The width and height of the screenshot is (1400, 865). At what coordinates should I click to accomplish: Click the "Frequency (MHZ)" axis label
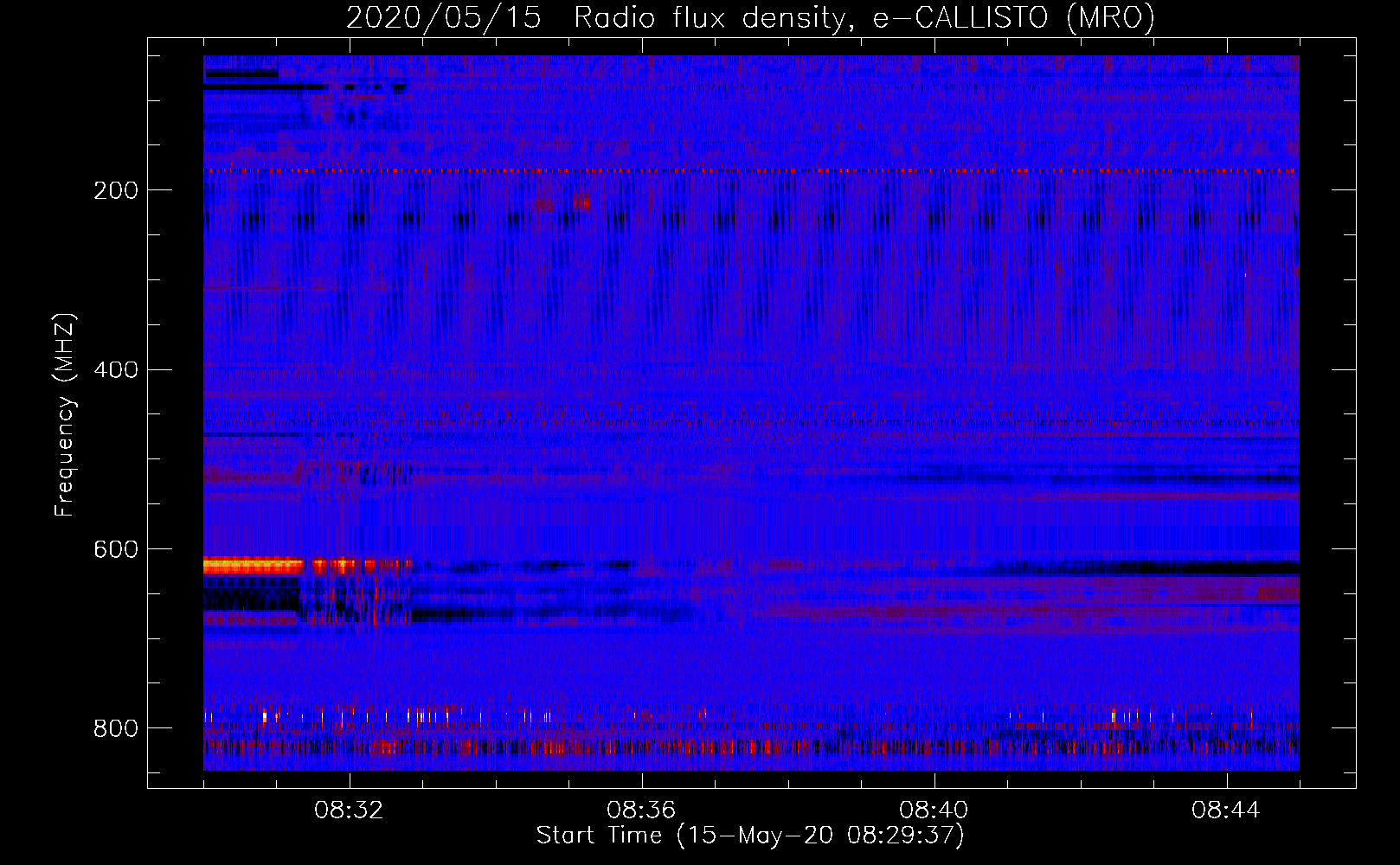coord(65,414)
